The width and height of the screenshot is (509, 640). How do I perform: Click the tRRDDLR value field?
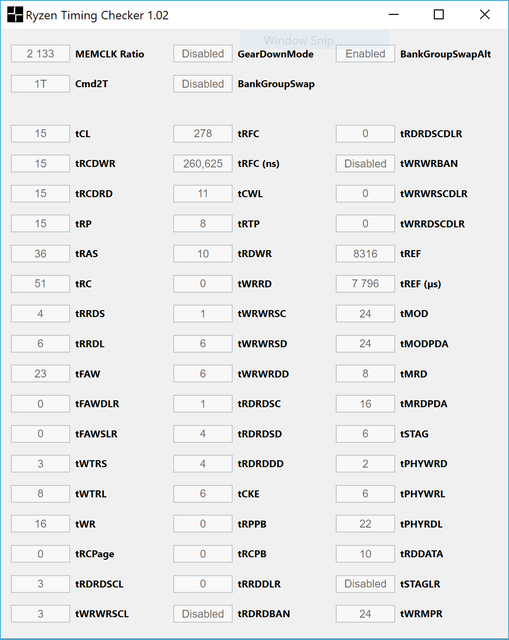(x=203, y=584)
